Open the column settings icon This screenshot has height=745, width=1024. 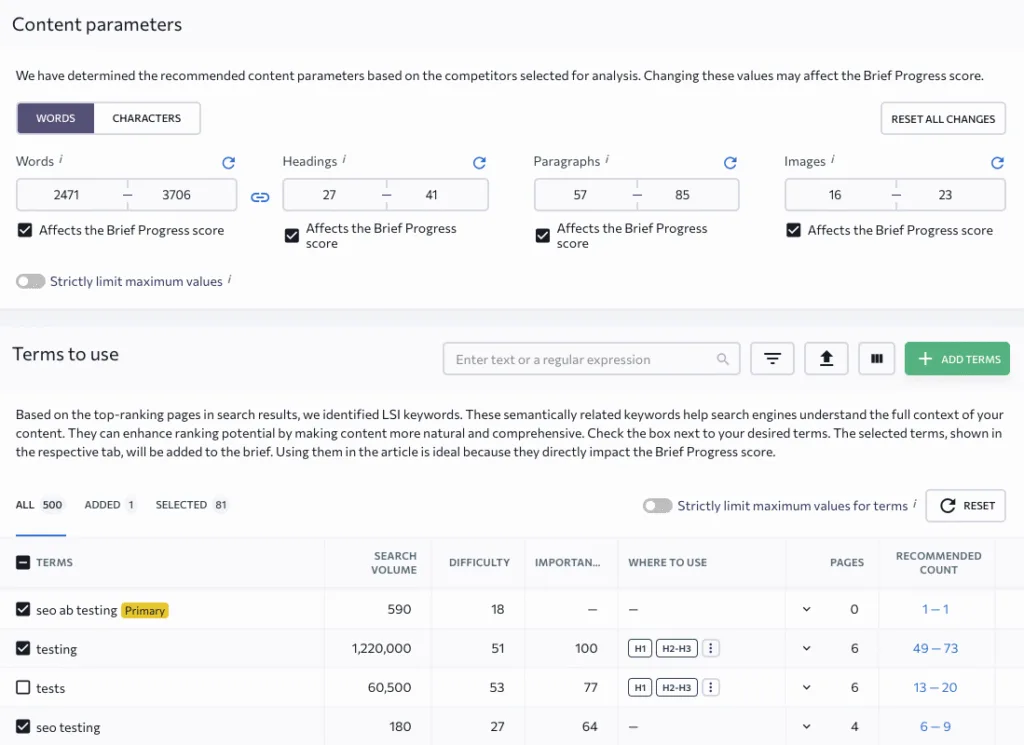877,358
